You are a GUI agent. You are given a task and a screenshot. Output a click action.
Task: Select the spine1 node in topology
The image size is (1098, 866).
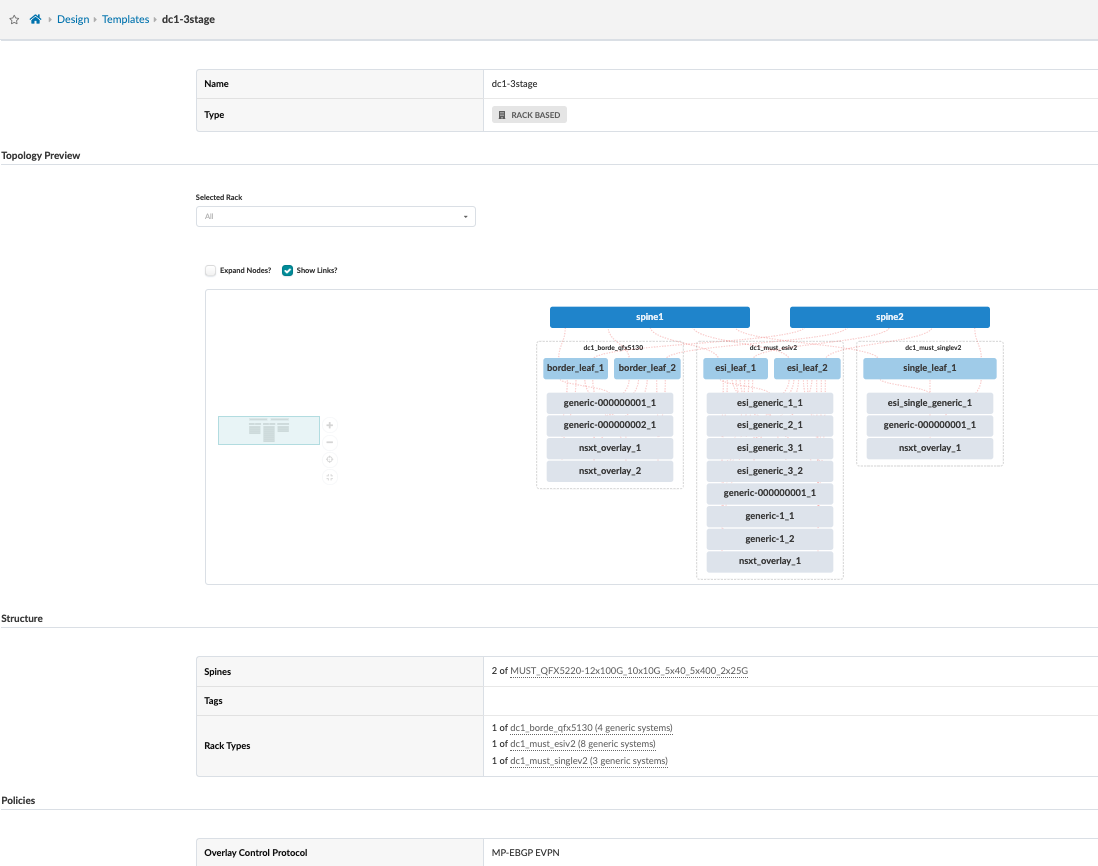[x=649, y=317]
